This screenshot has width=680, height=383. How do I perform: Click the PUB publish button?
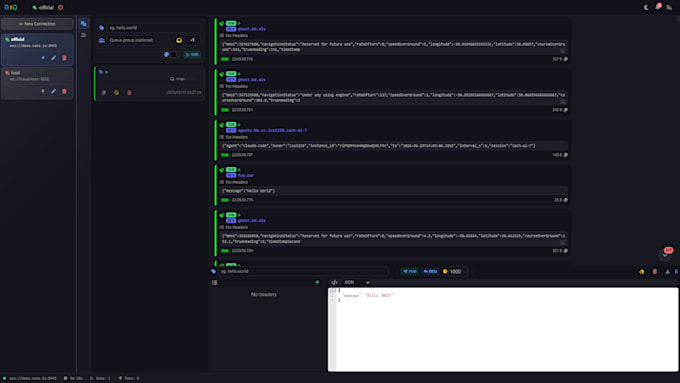410,272
